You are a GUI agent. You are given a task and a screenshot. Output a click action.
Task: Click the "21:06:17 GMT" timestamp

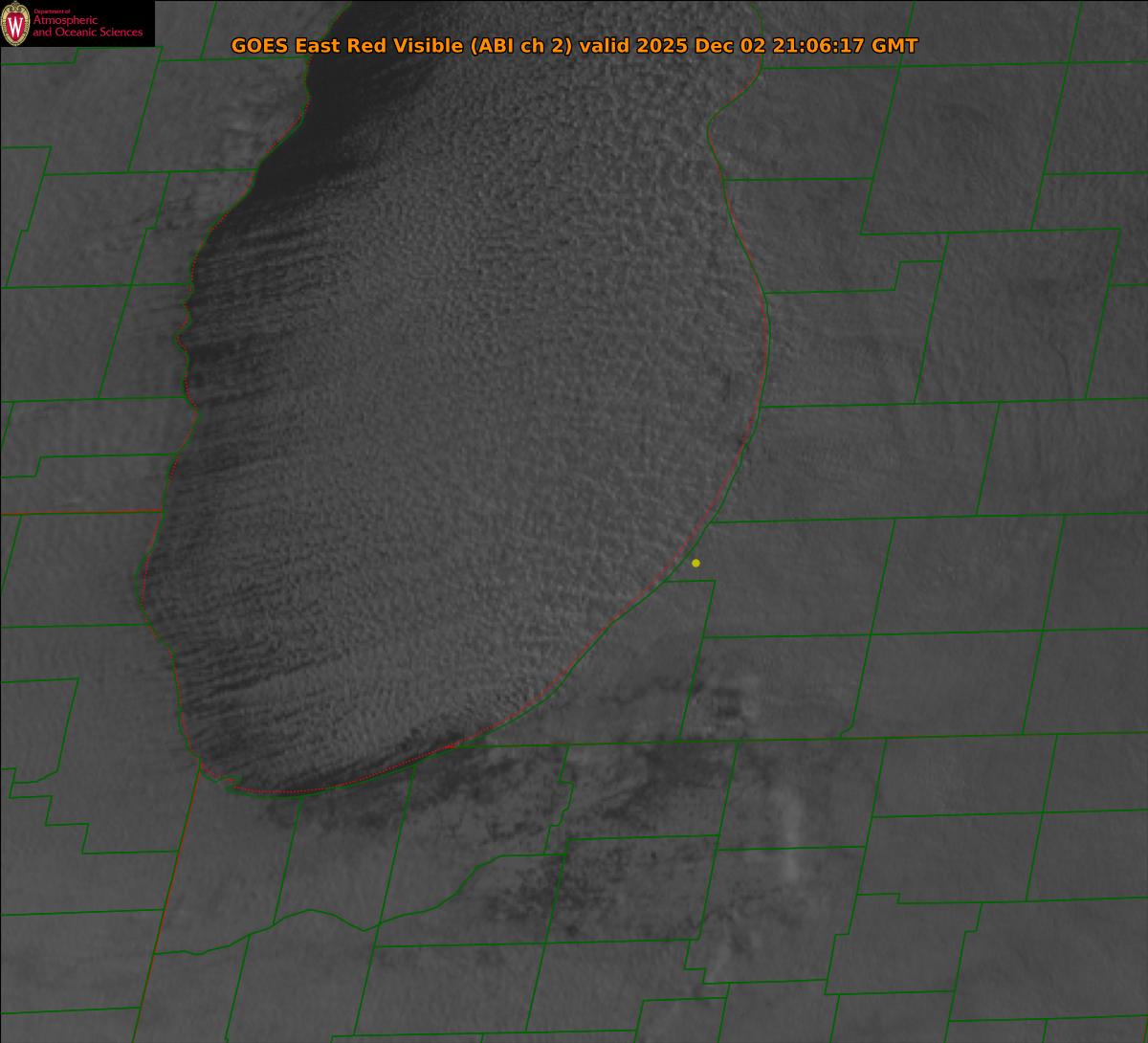point(845,46)
